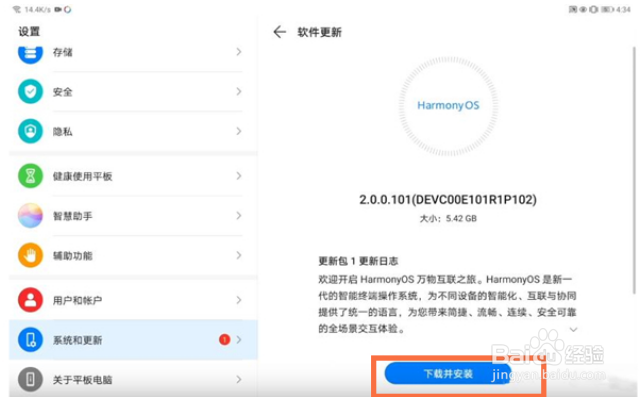Viewport: 640px width, 397px height.
Task: Select the 隐私 settings entry
Action: click(x=133, y=131)
